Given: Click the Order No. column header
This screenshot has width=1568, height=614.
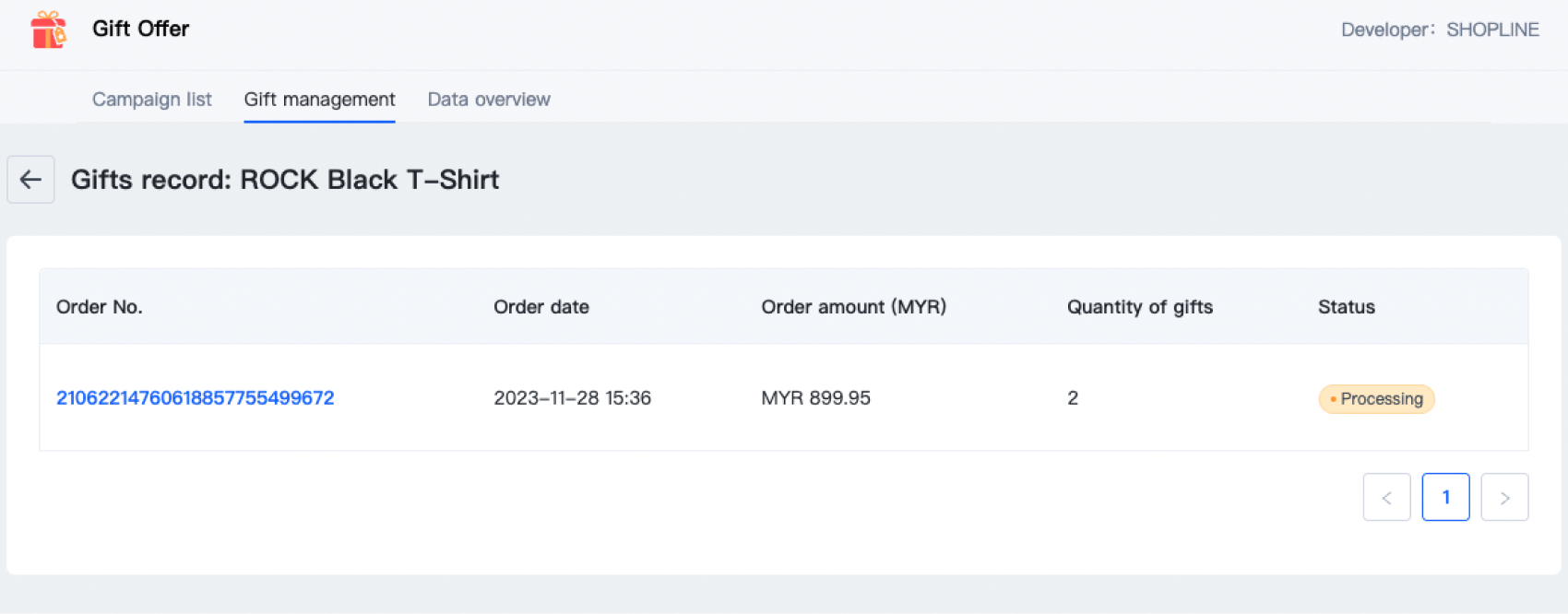Looking at the screenshot, I should [x=99, y=307].
